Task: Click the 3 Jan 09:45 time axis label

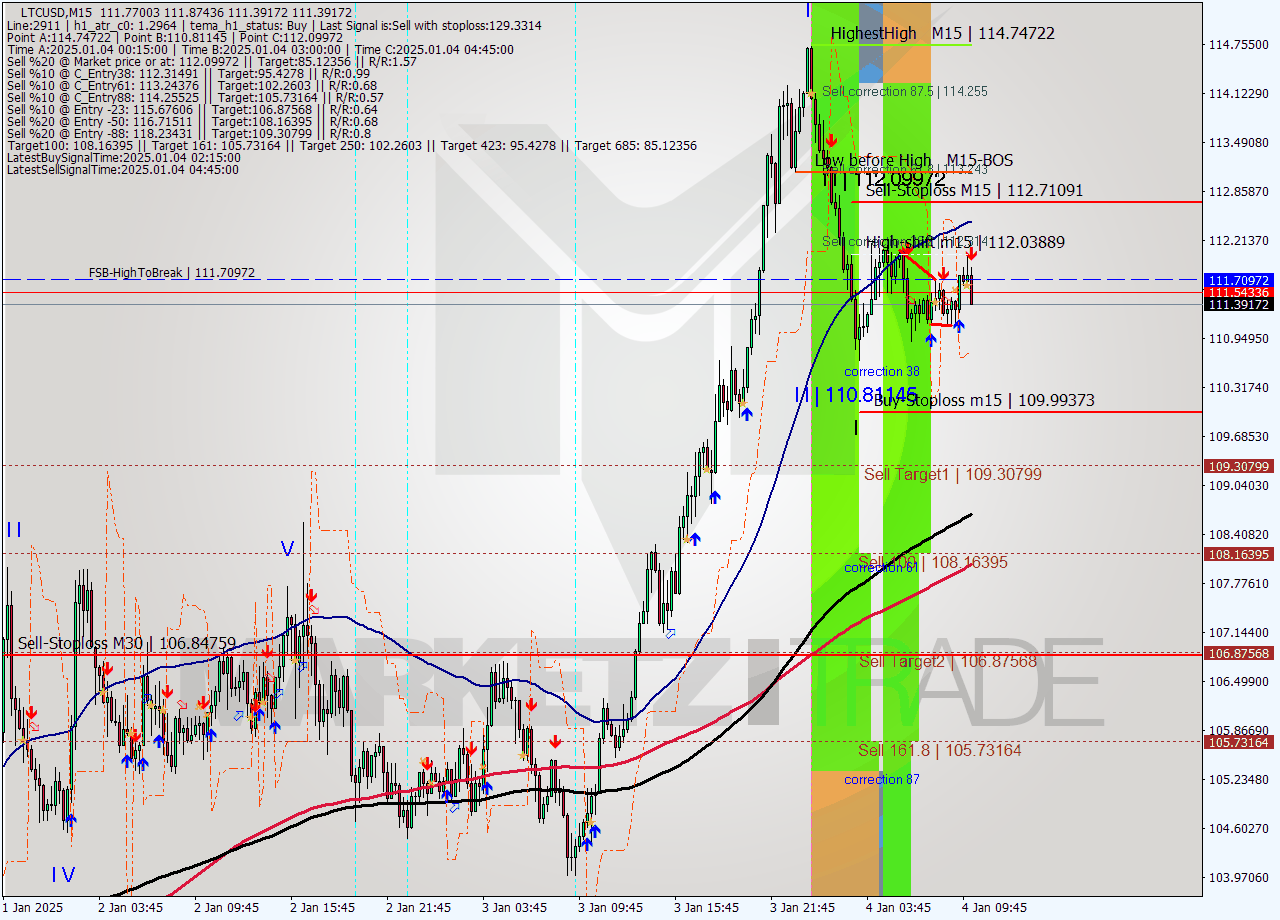Action: [x=610, y=907]
